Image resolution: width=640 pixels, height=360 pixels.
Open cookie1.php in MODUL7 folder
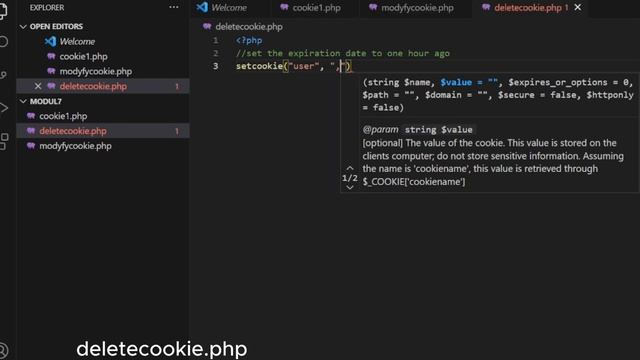click(x=63, y=116)
